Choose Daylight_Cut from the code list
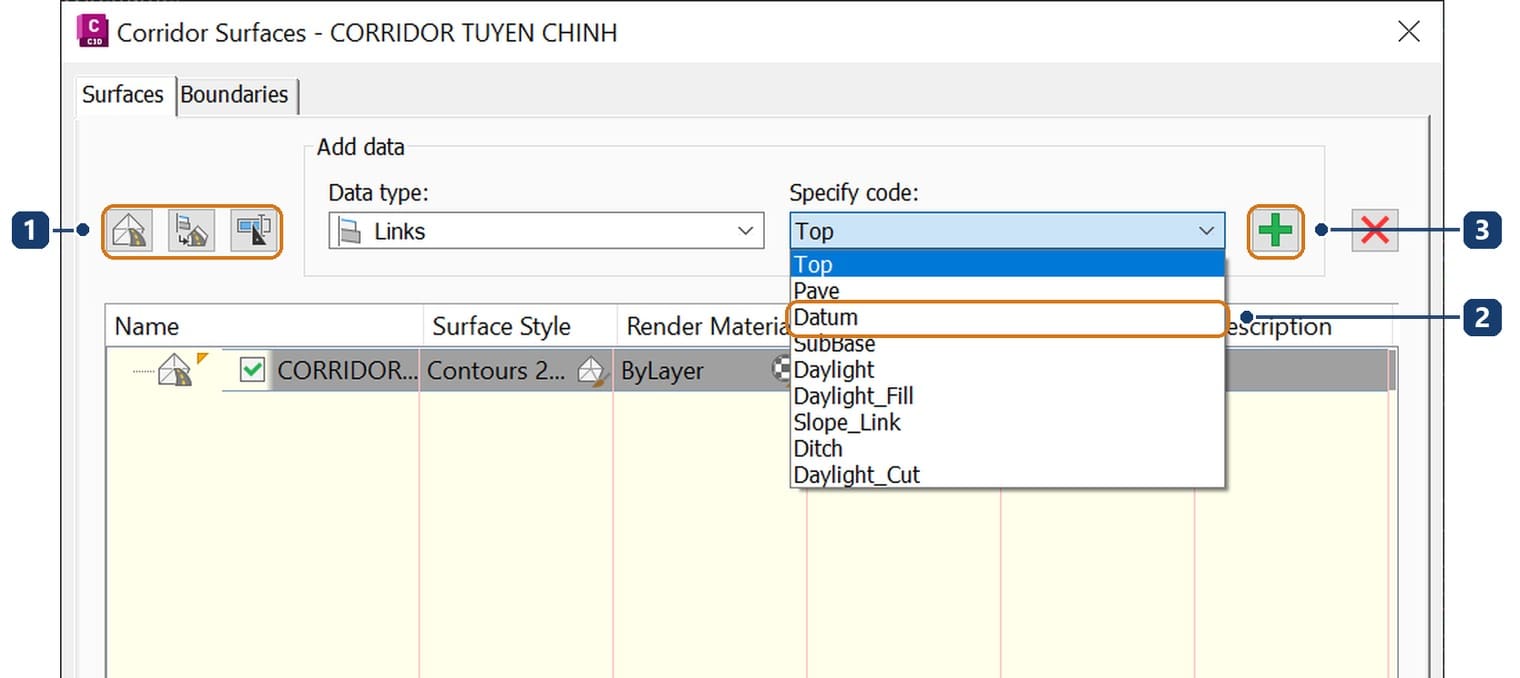1520x678 pixels. tap(1007, 474)
